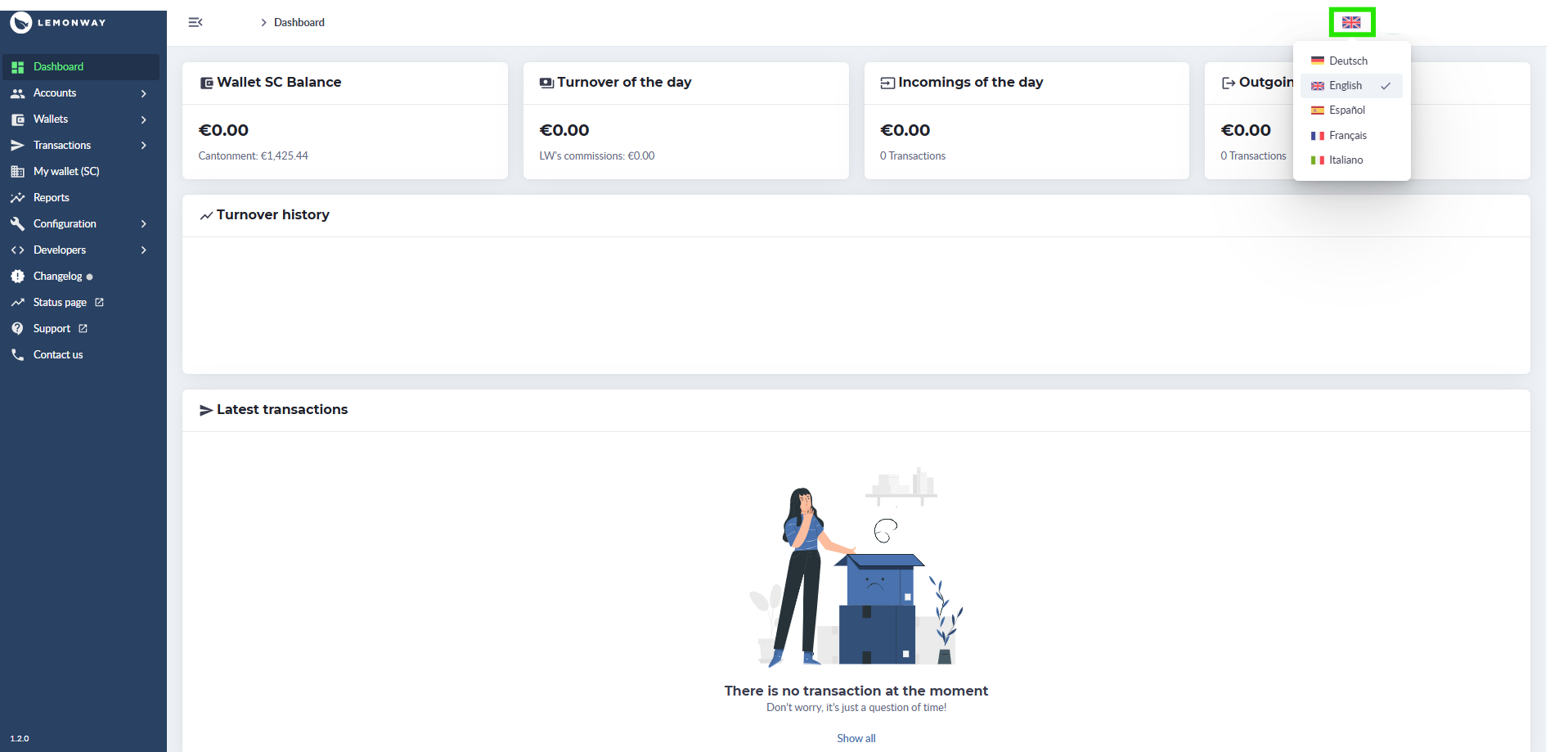
Task: Expand the Transactions chevron
Action: [143, 146]
